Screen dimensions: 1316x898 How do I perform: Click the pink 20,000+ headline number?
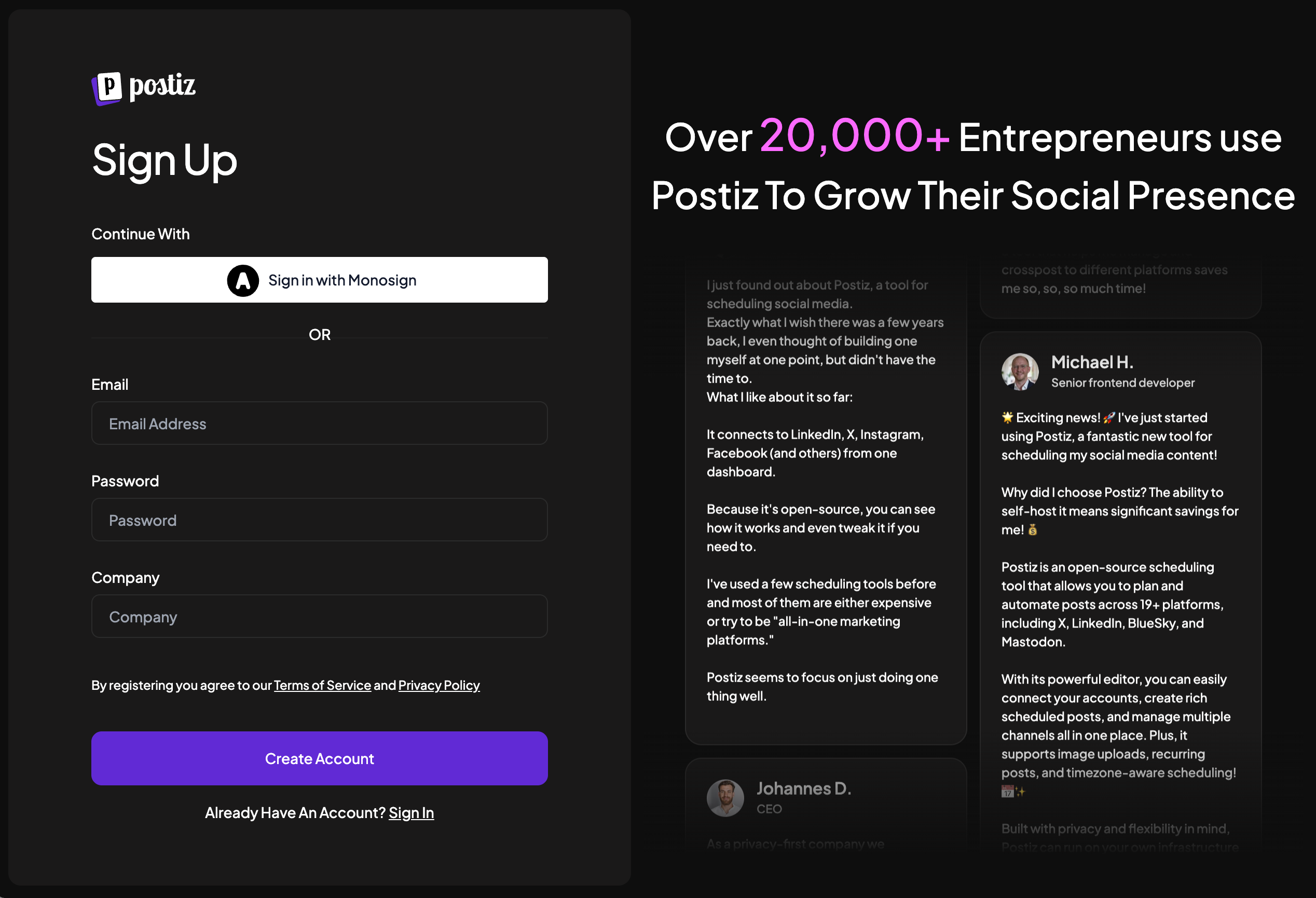855,136
